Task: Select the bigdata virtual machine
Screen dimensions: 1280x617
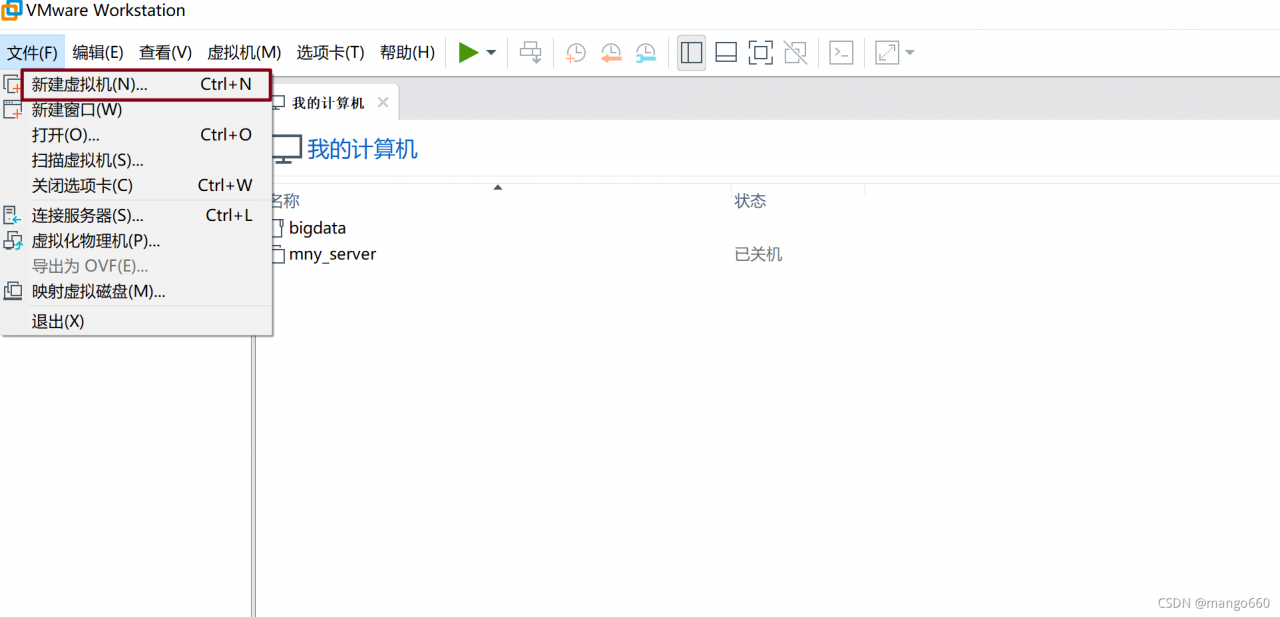Action: (320, 227)
